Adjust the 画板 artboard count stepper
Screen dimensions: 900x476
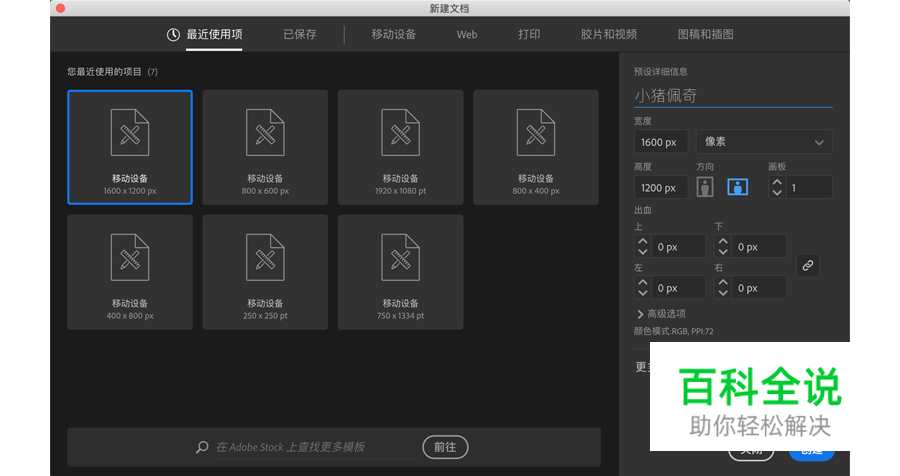pos(777,187)
